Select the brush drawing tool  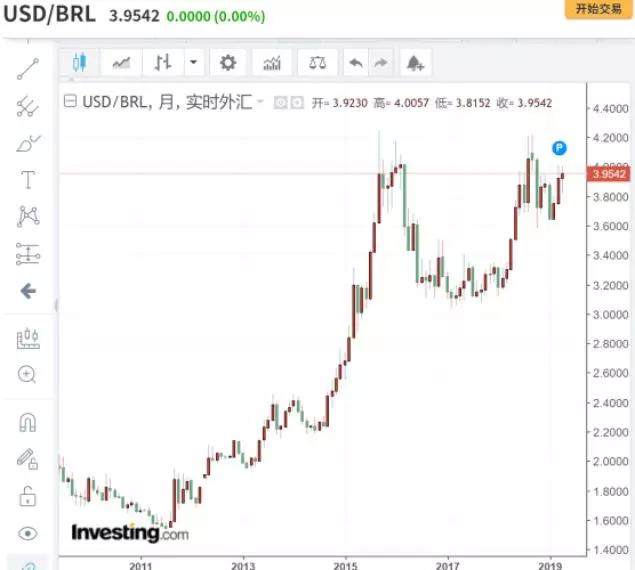point(28,143)
